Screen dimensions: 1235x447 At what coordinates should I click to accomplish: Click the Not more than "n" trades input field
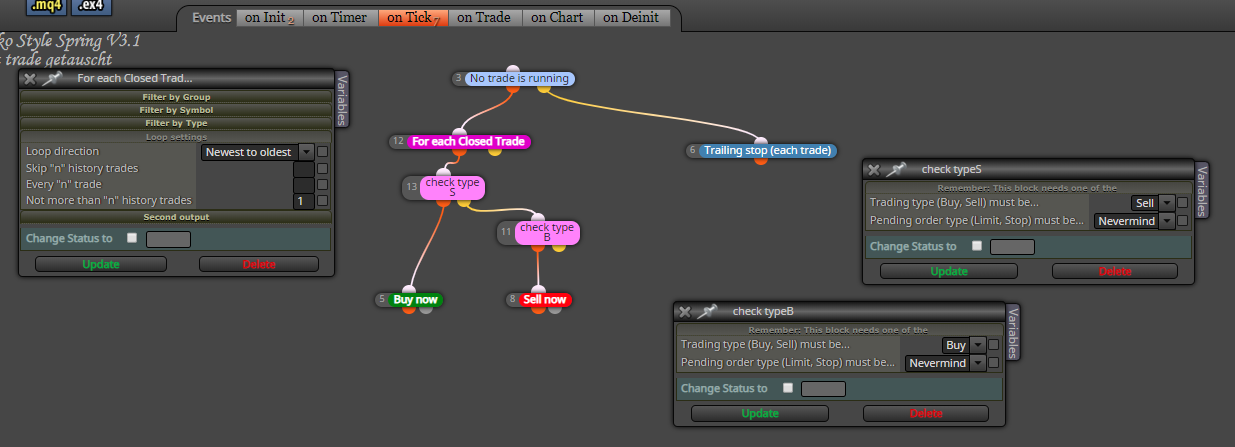[x=304, y=201]
